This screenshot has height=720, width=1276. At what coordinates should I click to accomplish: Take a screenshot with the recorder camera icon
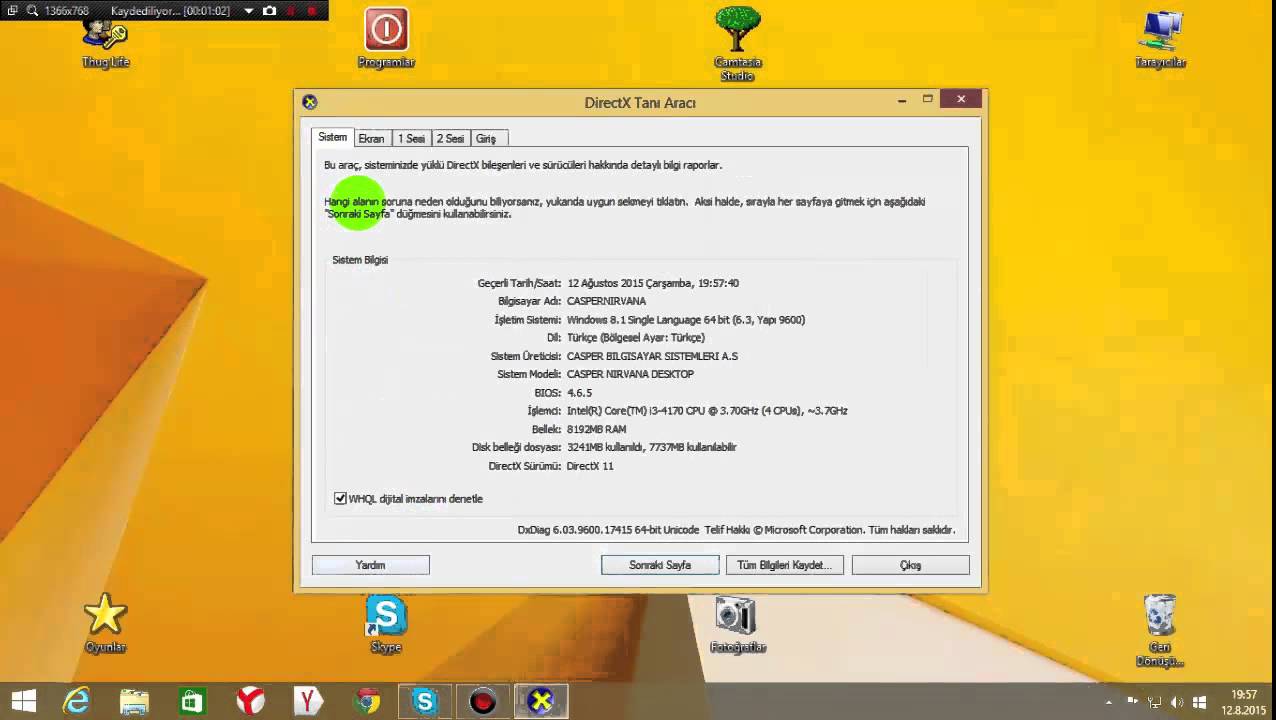point(269,11)
